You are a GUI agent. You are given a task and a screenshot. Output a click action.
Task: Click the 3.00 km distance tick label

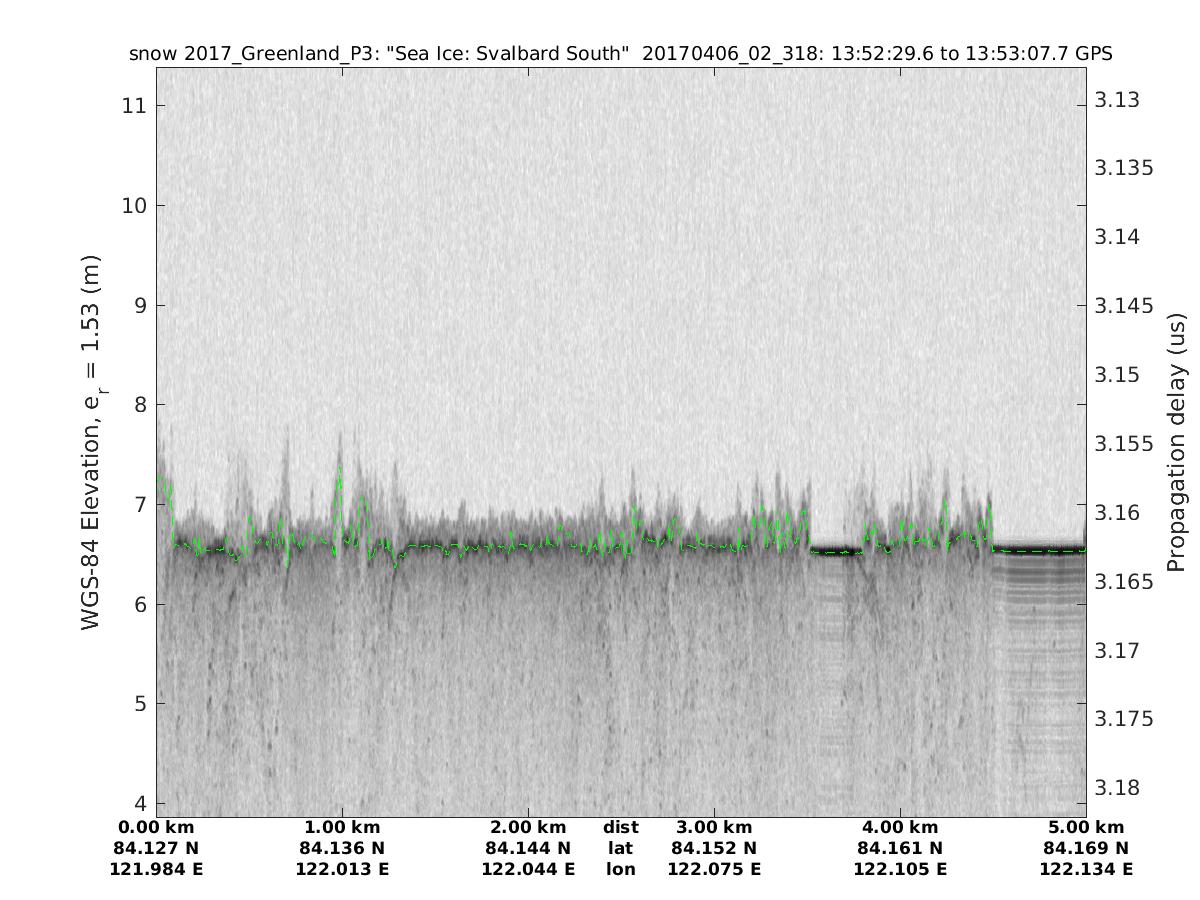tap(714, 828)
